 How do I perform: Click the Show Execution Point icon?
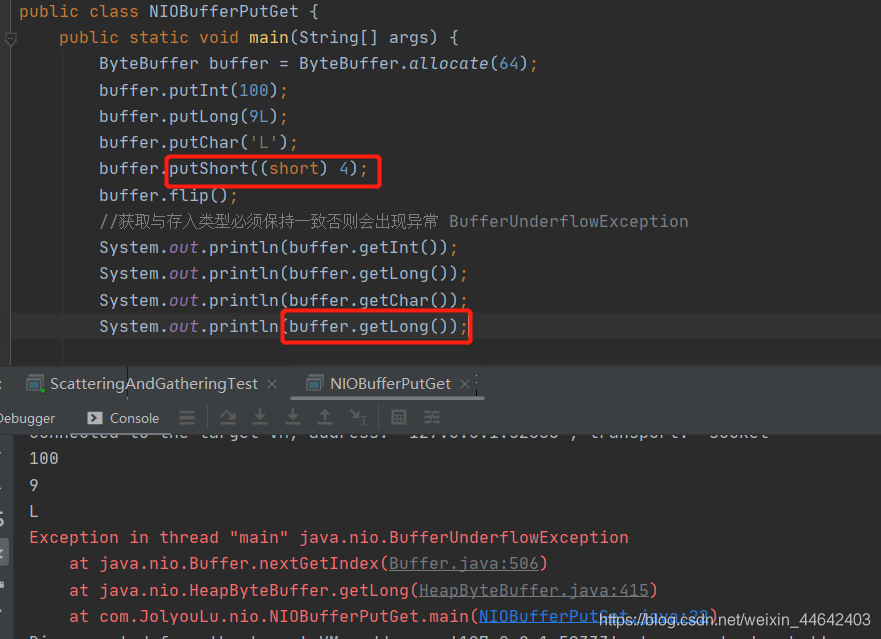(x=187, y=417)
